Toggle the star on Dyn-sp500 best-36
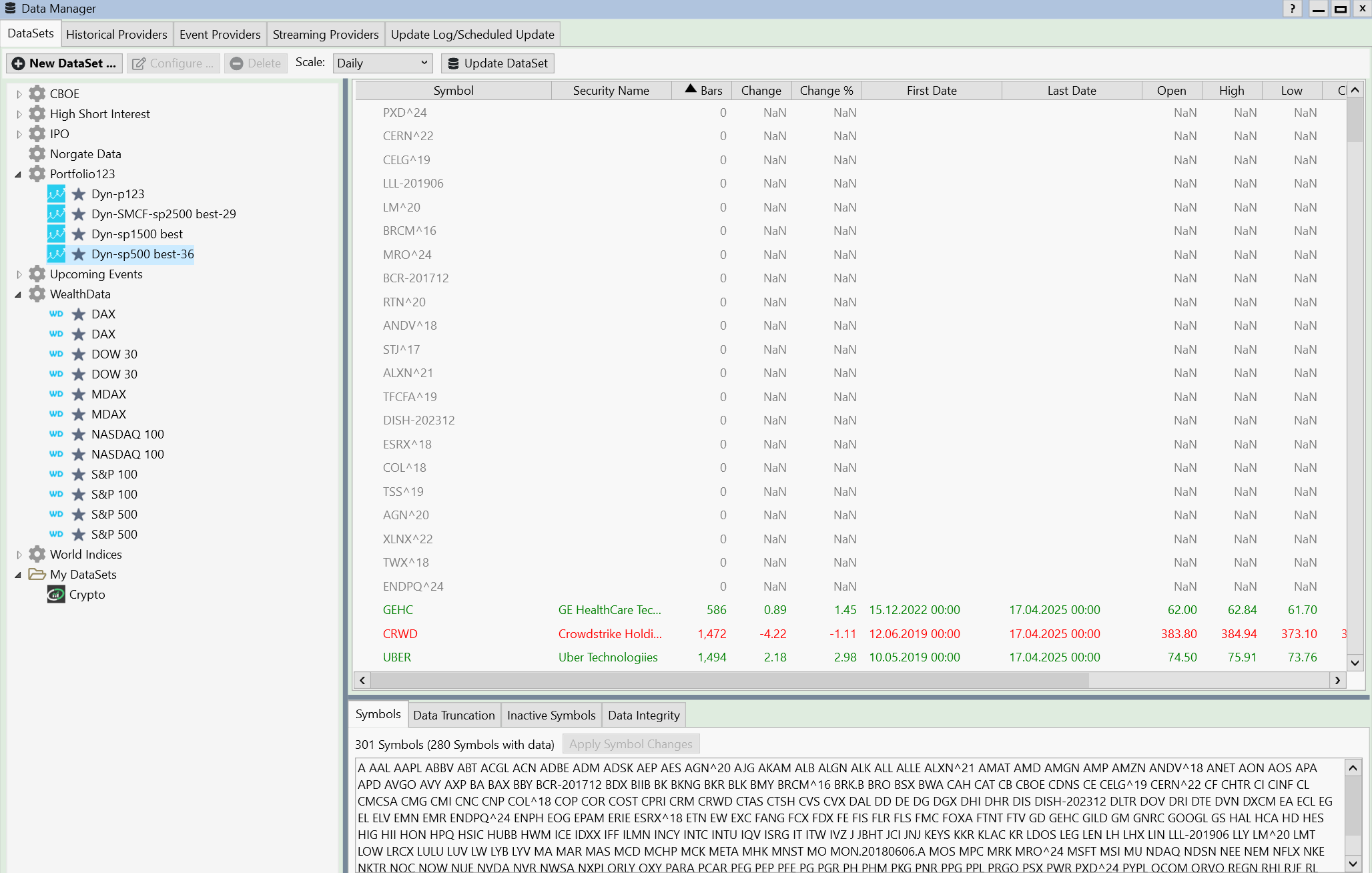The width and height of the screenshot is (1372, 873). 79,254
